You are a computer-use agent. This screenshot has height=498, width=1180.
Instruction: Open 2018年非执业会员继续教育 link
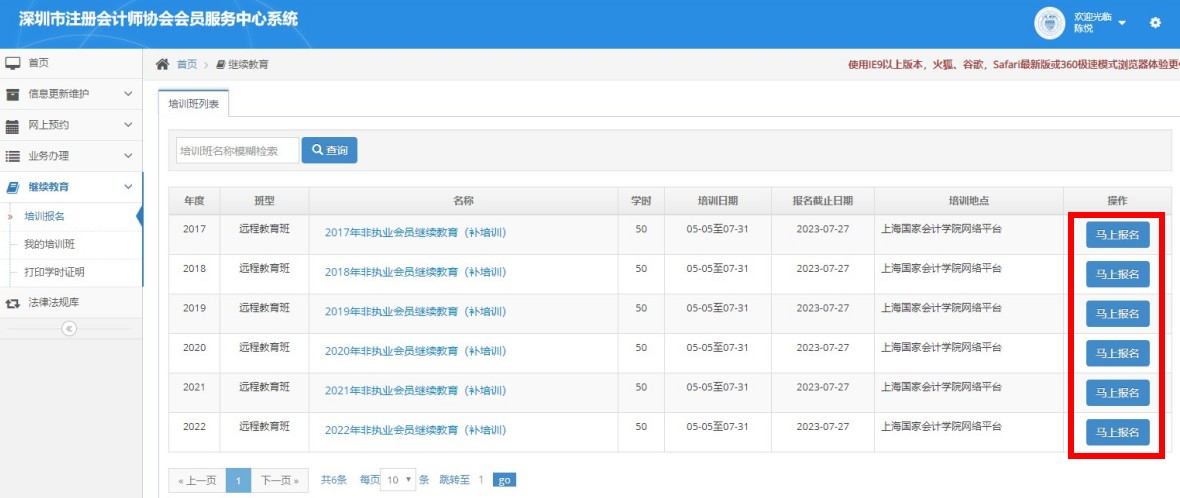(415, 272)
